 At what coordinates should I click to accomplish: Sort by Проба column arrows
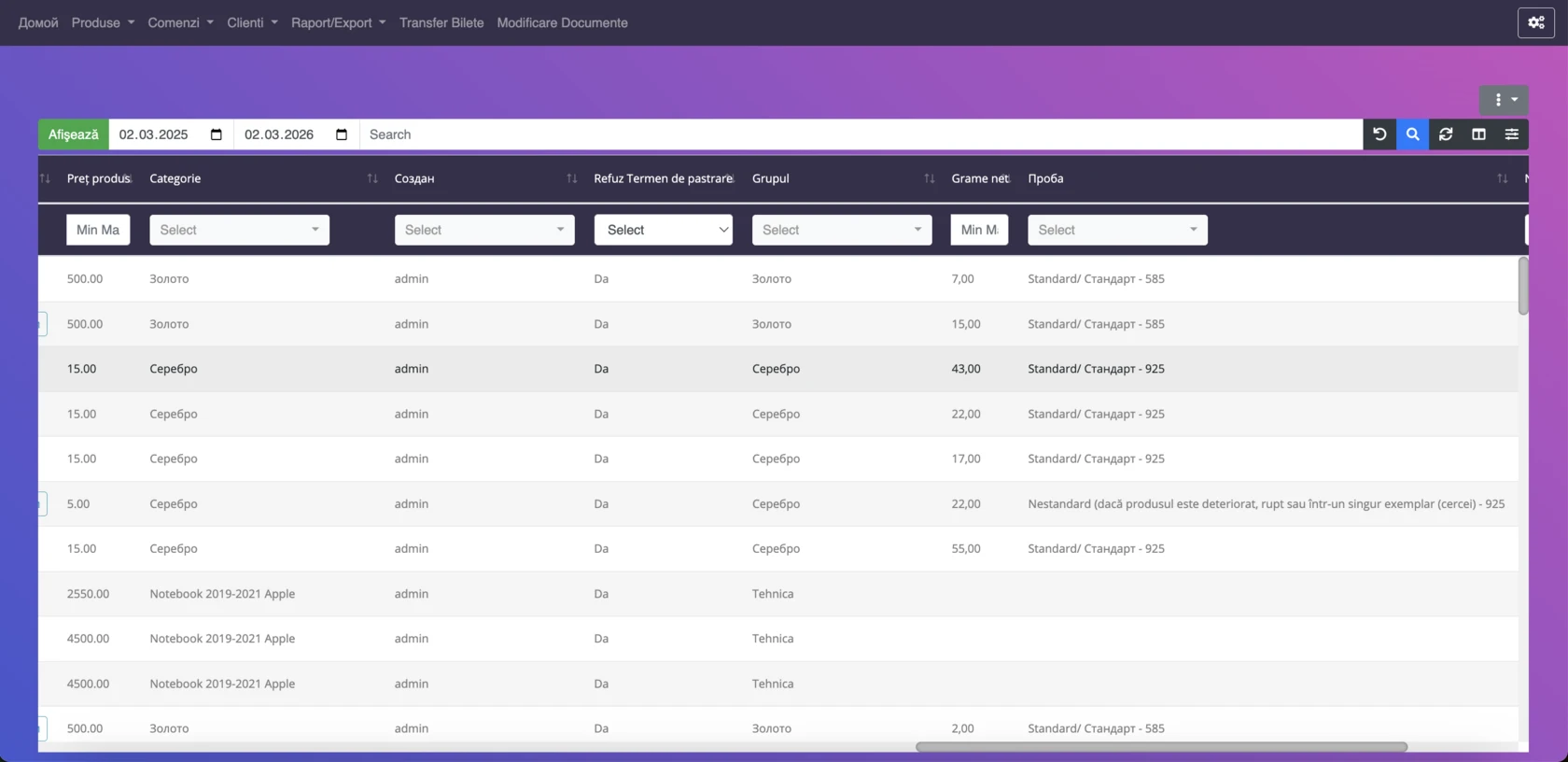coord(1503,178)
